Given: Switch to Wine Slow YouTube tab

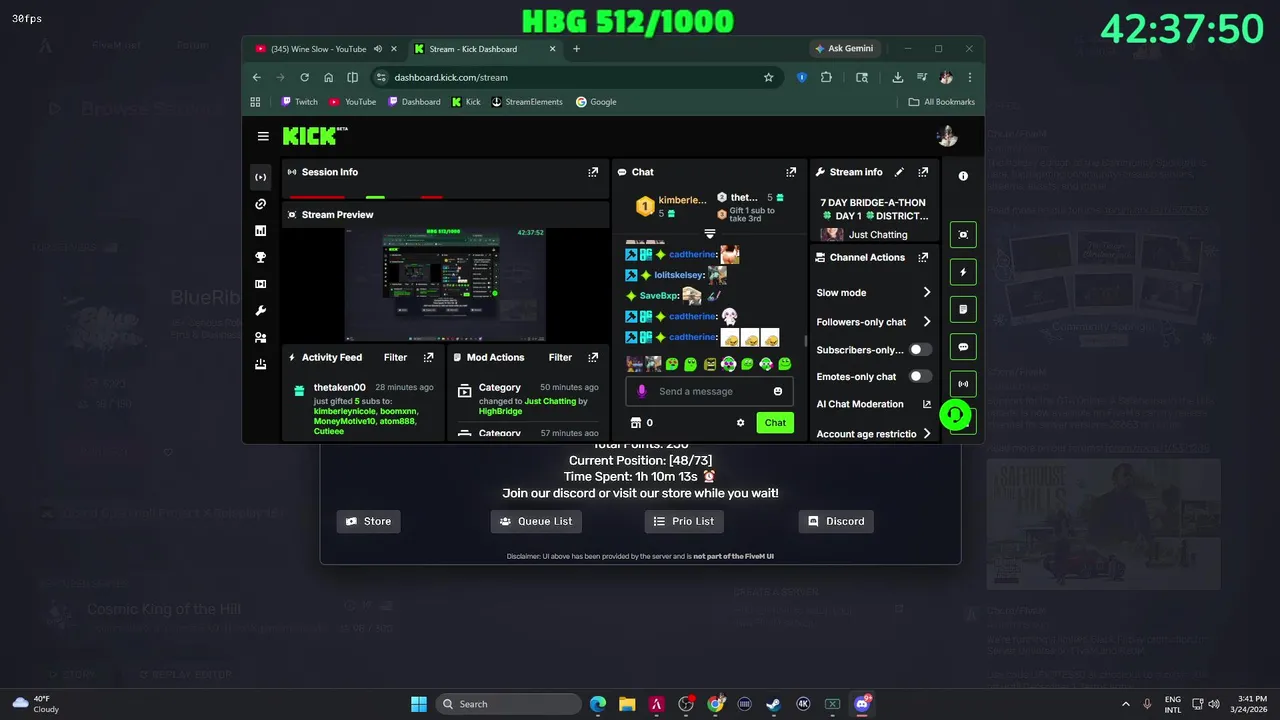Looking at the screenshot, I should click(319, 49).
